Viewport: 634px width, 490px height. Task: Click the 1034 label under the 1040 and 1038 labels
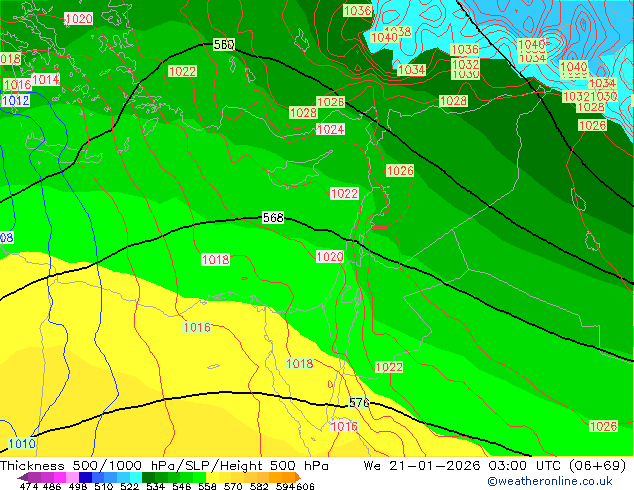[x=411, y=70]
